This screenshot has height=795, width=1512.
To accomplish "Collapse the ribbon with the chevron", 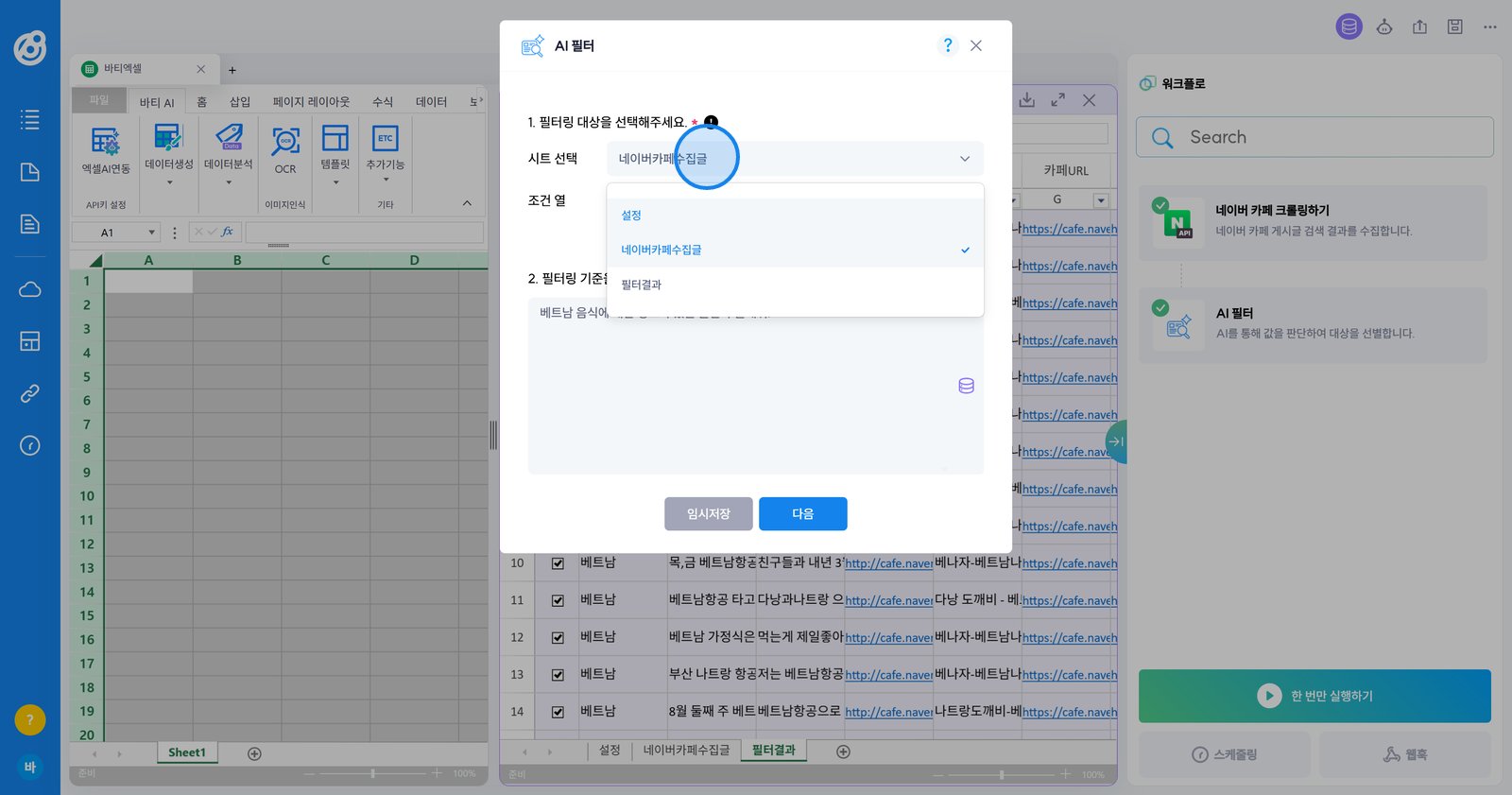I will 467,203.
